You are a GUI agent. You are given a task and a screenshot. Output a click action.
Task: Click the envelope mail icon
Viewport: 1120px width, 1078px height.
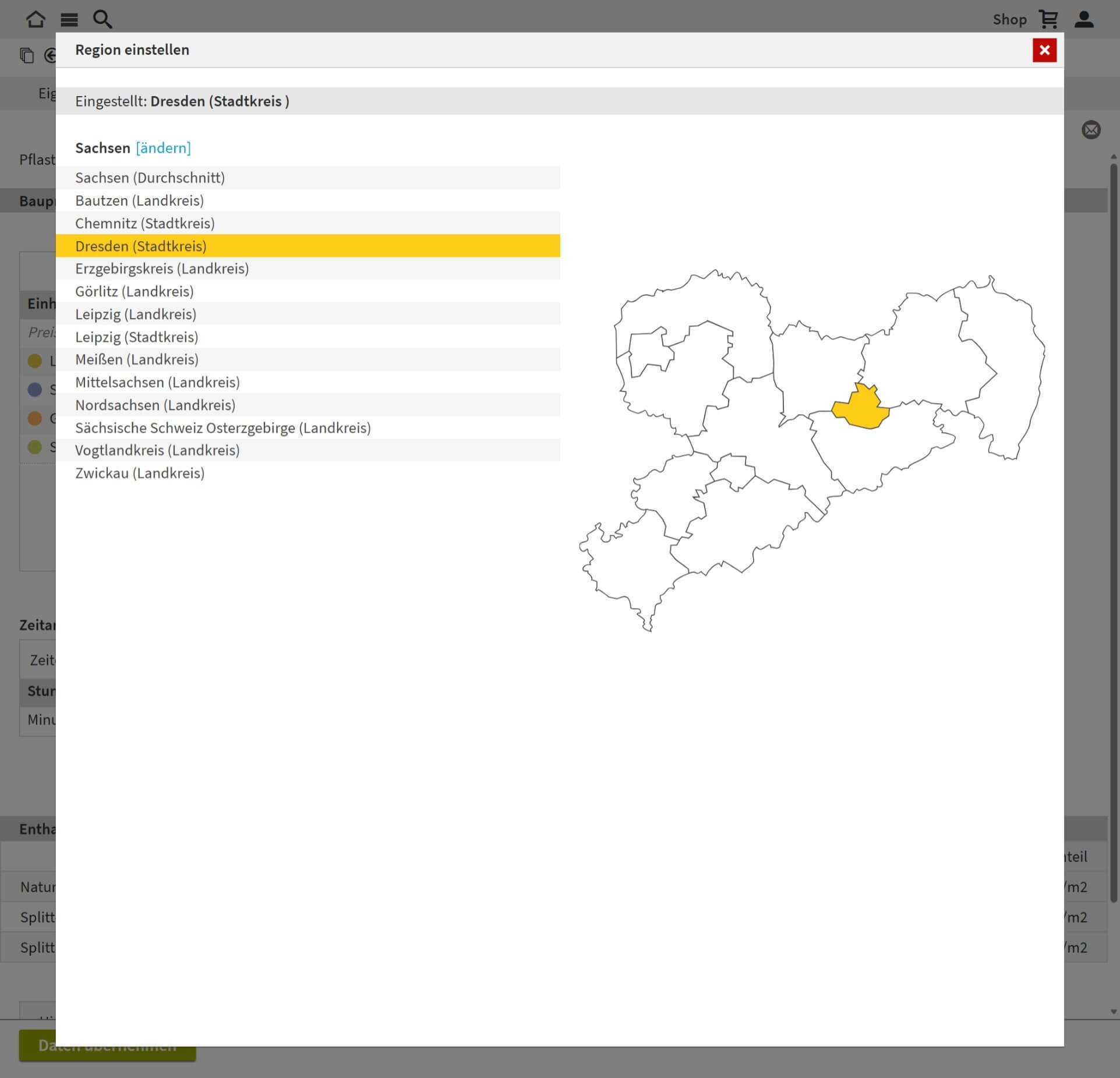1091,129
